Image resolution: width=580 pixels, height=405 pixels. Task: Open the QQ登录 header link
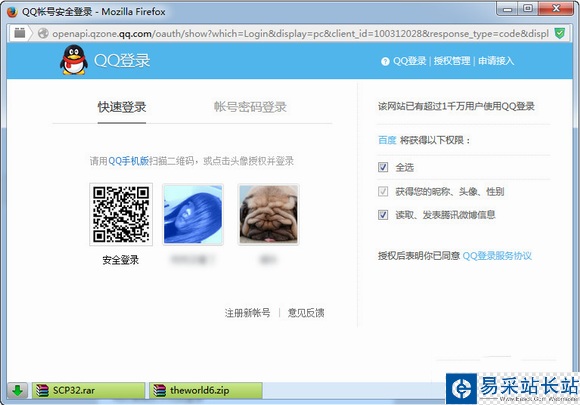point(409,61)
